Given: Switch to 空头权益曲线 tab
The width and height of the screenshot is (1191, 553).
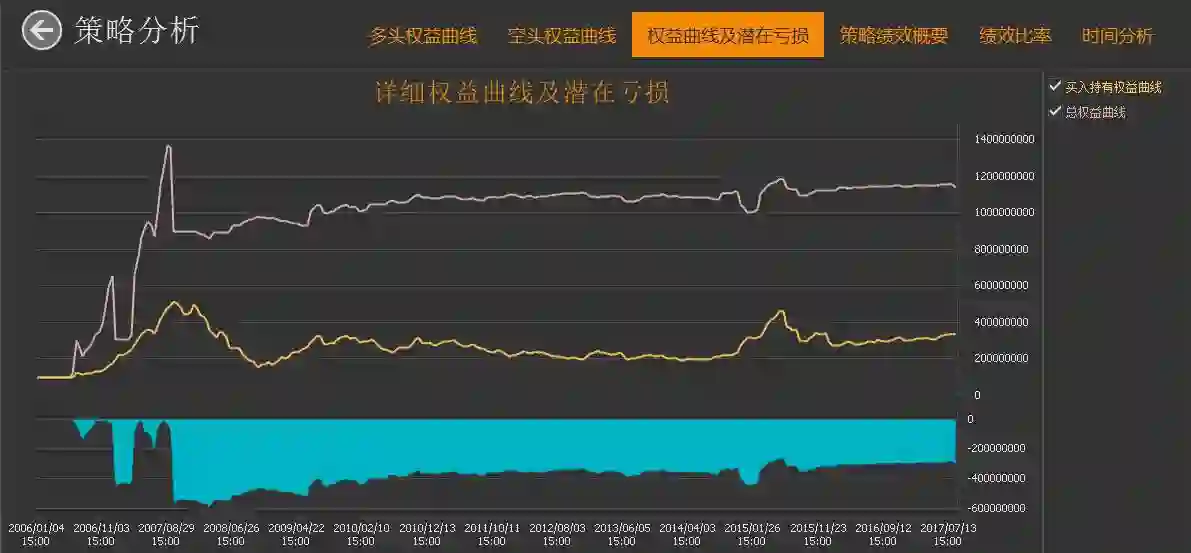Looking at the screenshot, I should [562, 36].
